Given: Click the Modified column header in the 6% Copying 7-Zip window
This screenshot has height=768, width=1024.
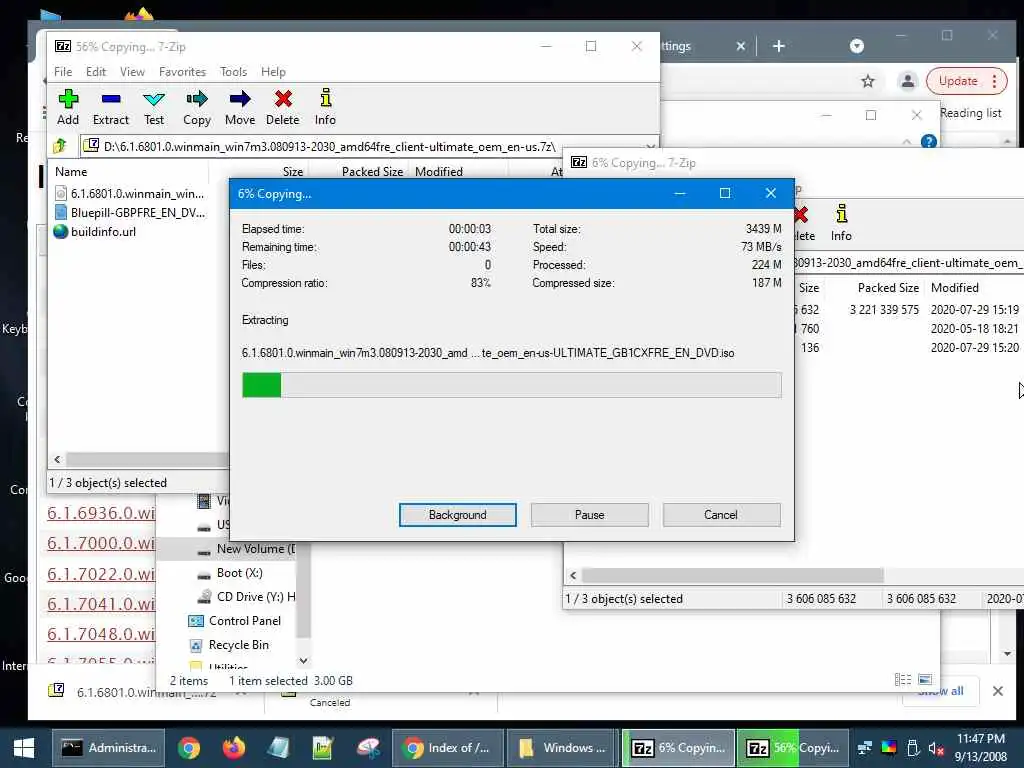Looking at the screenshot, I should (x=955, y=287).
